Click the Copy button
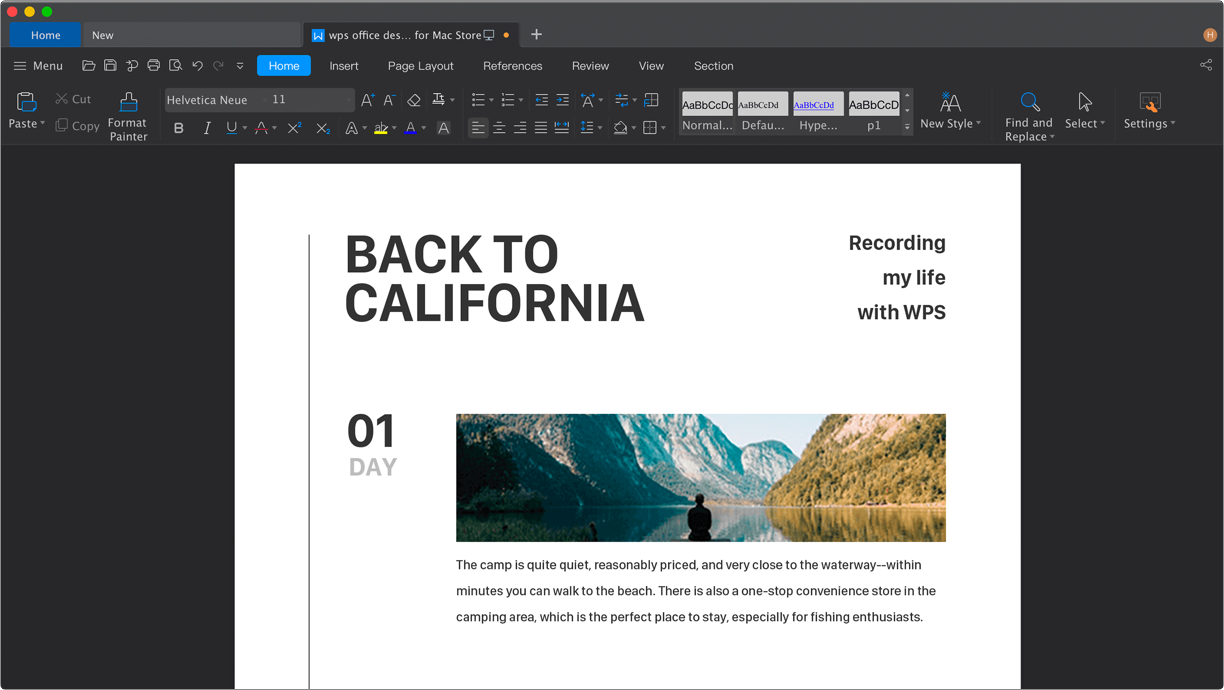1224x690 pixels. click(77, 125)
